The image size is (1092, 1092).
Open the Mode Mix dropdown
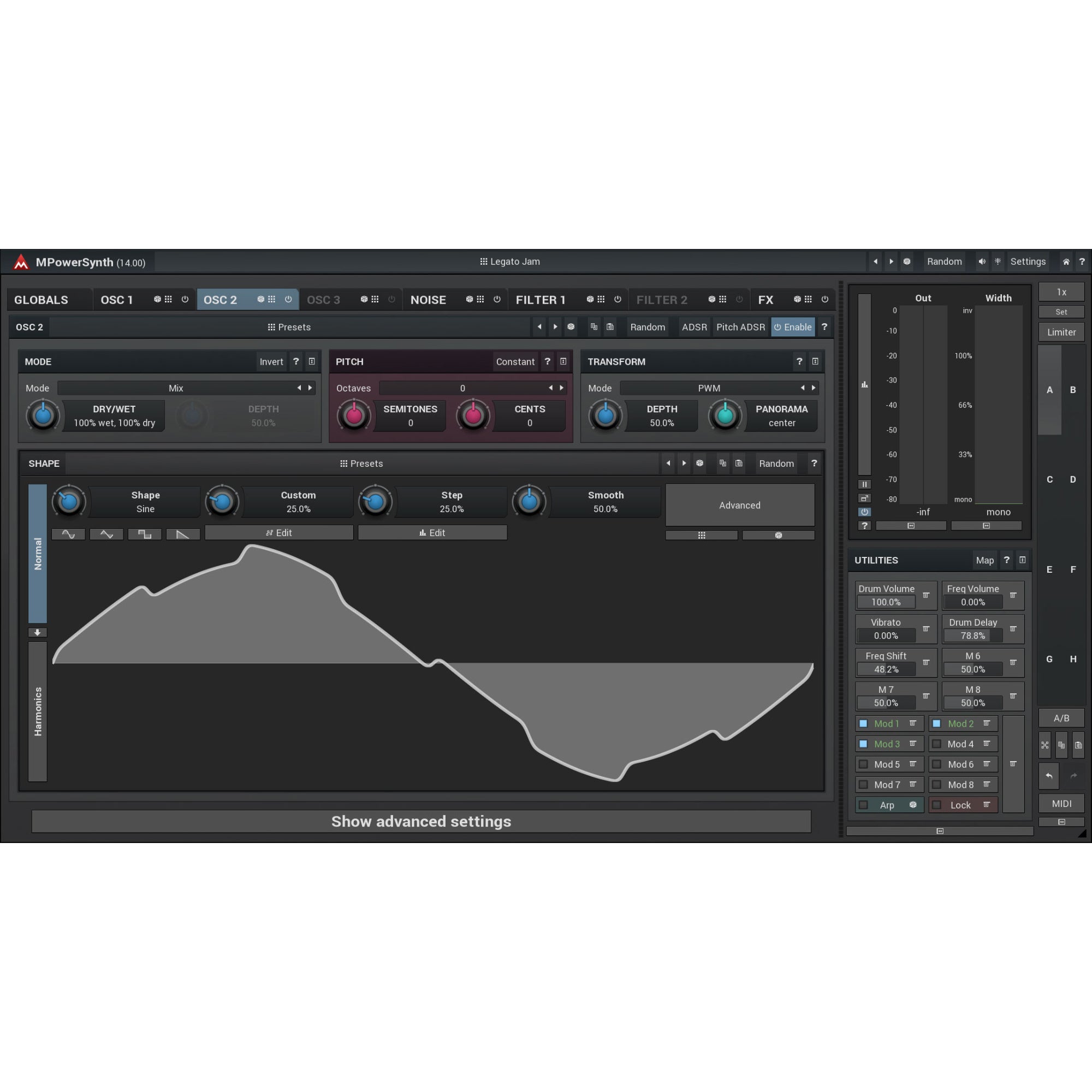[187, 388]
